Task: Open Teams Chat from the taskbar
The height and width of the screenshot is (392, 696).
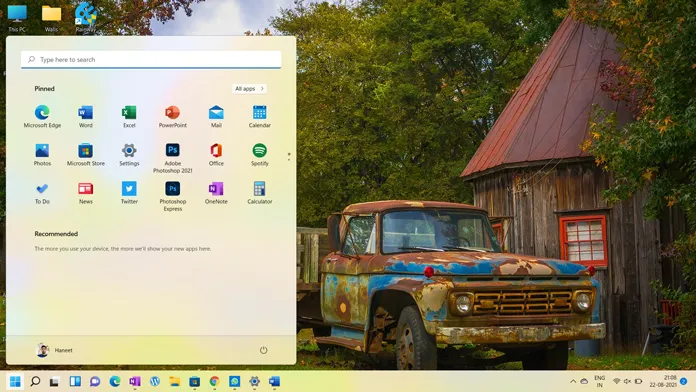Action: pyautogui.click(x=95, y=381)
